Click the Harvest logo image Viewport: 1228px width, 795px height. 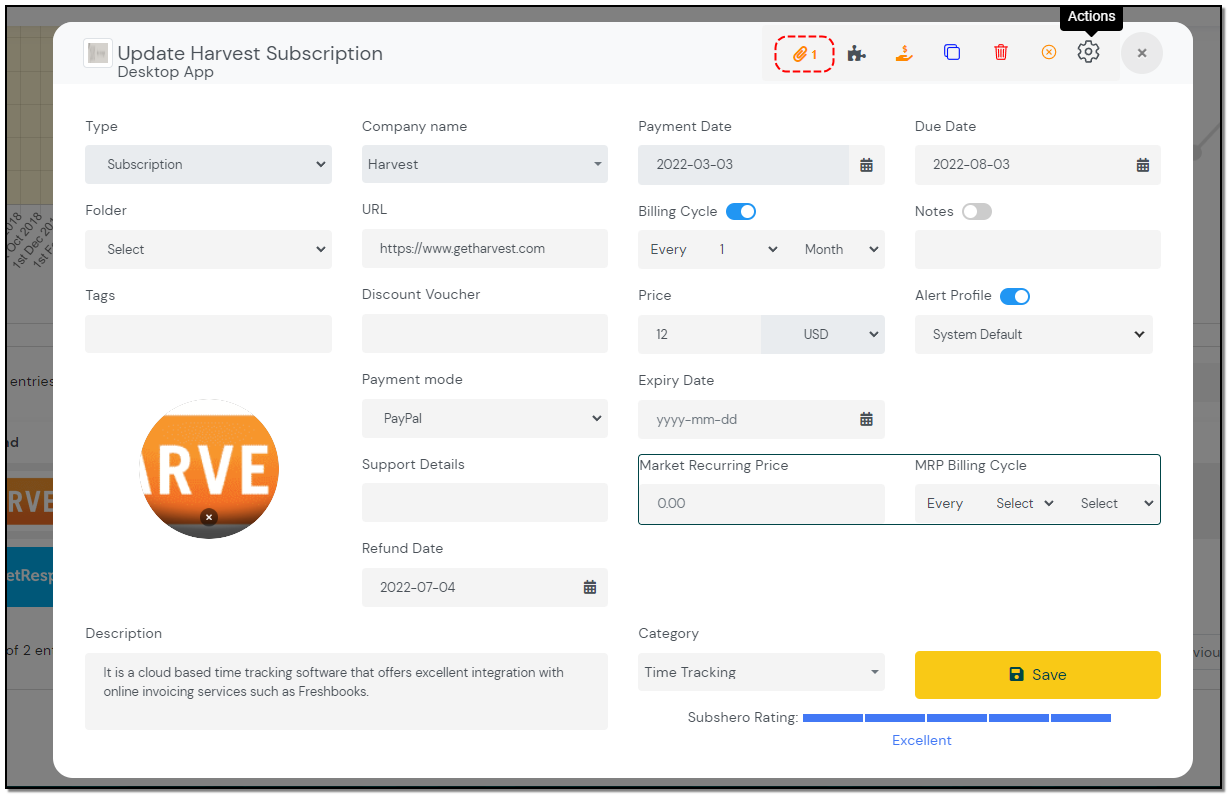pyautogui.click(x=209, y=469)
